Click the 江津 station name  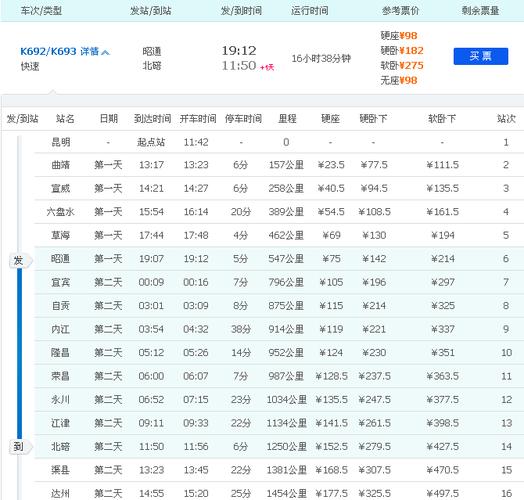coord(61,423)
